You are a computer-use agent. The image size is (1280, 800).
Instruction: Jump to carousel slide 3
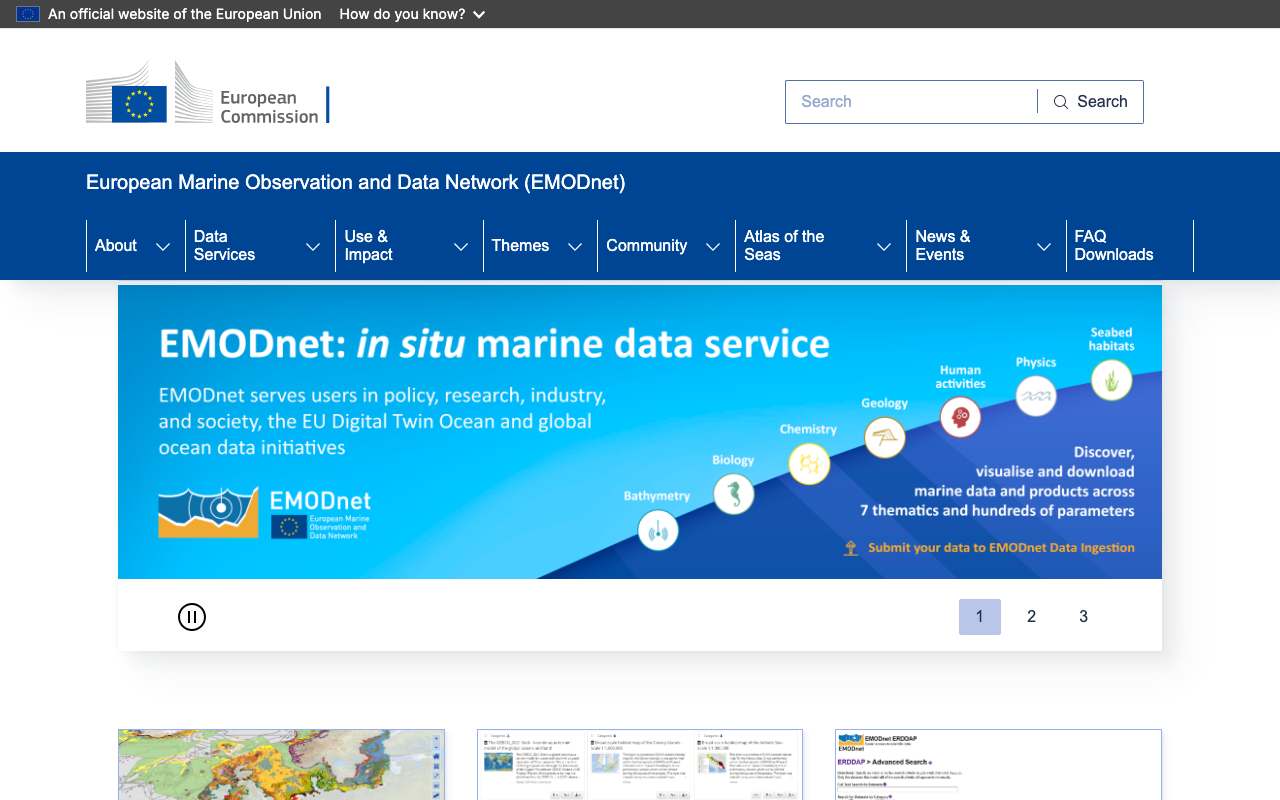(x=1083, y=617)
